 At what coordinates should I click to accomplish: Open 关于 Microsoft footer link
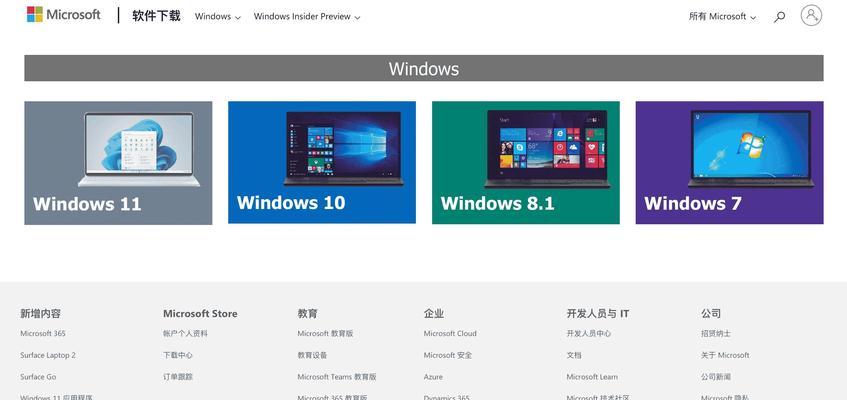(x=725, y=355)
